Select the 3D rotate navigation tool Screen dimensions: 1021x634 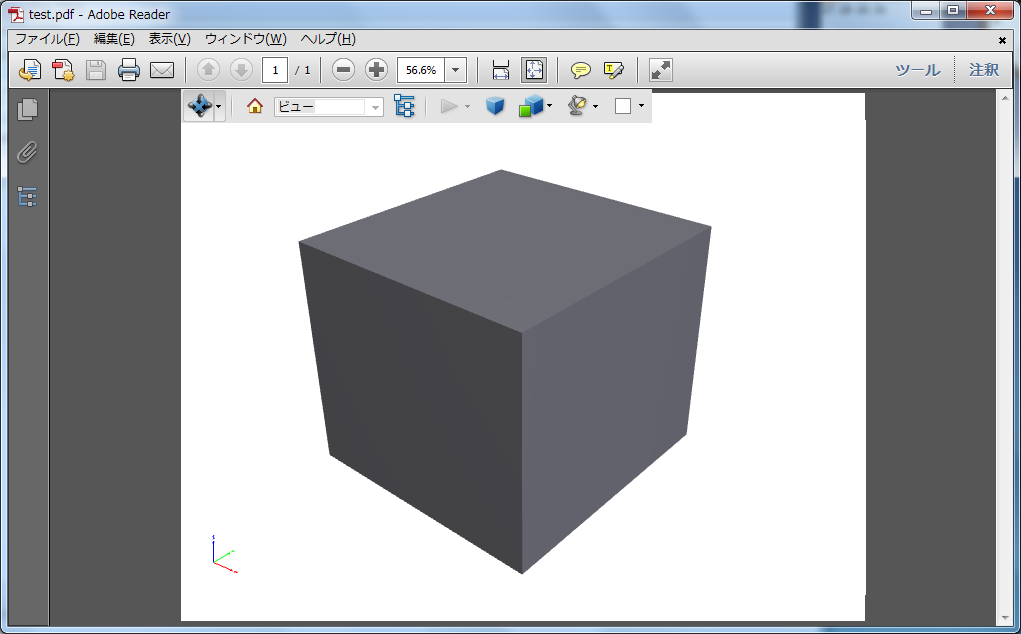click(x=199, y=105)
